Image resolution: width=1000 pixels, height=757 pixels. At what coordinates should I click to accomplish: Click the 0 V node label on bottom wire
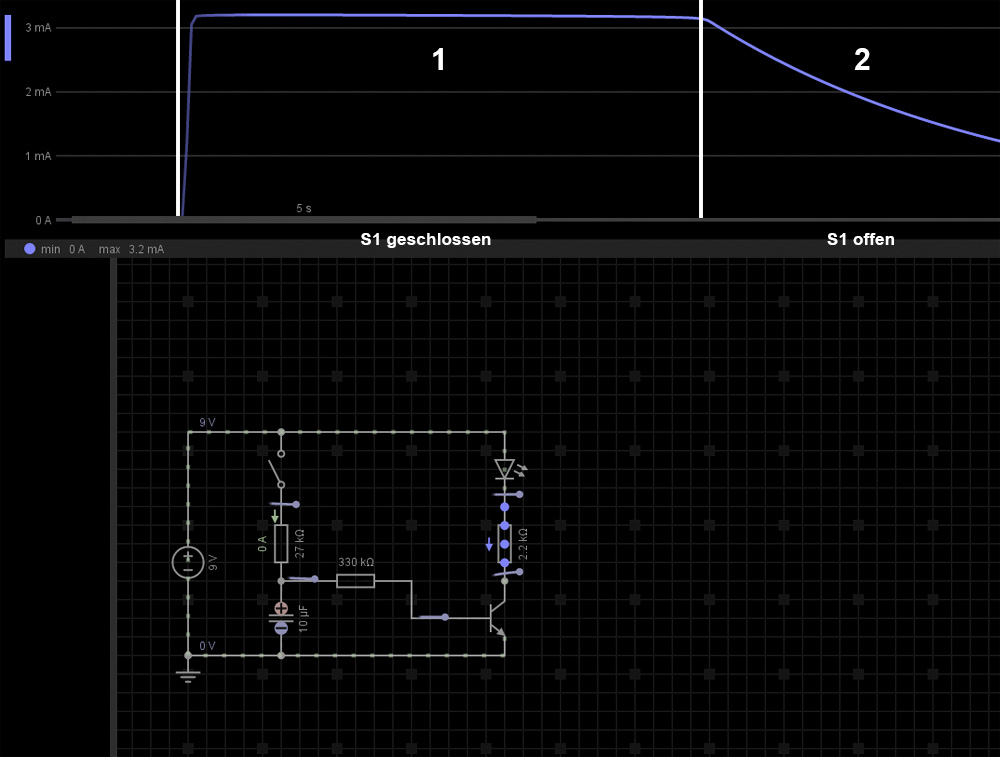coord(207,646)
